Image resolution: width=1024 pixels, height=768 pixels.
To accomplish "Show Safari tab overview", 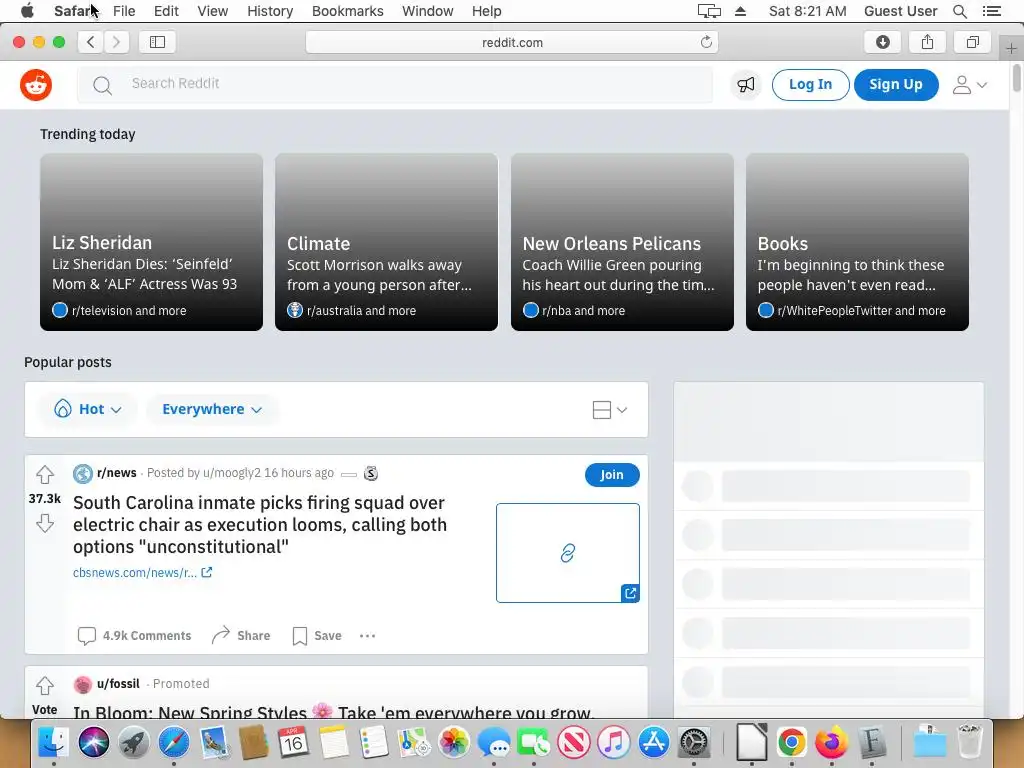I will 972,42.
